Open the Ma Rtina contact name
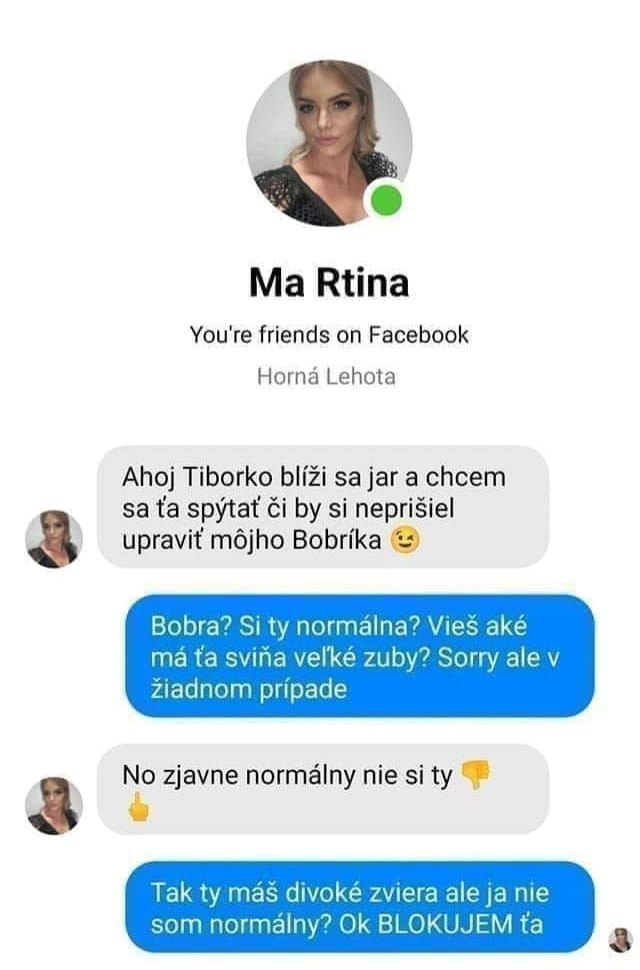 click(x=329, y=282)
